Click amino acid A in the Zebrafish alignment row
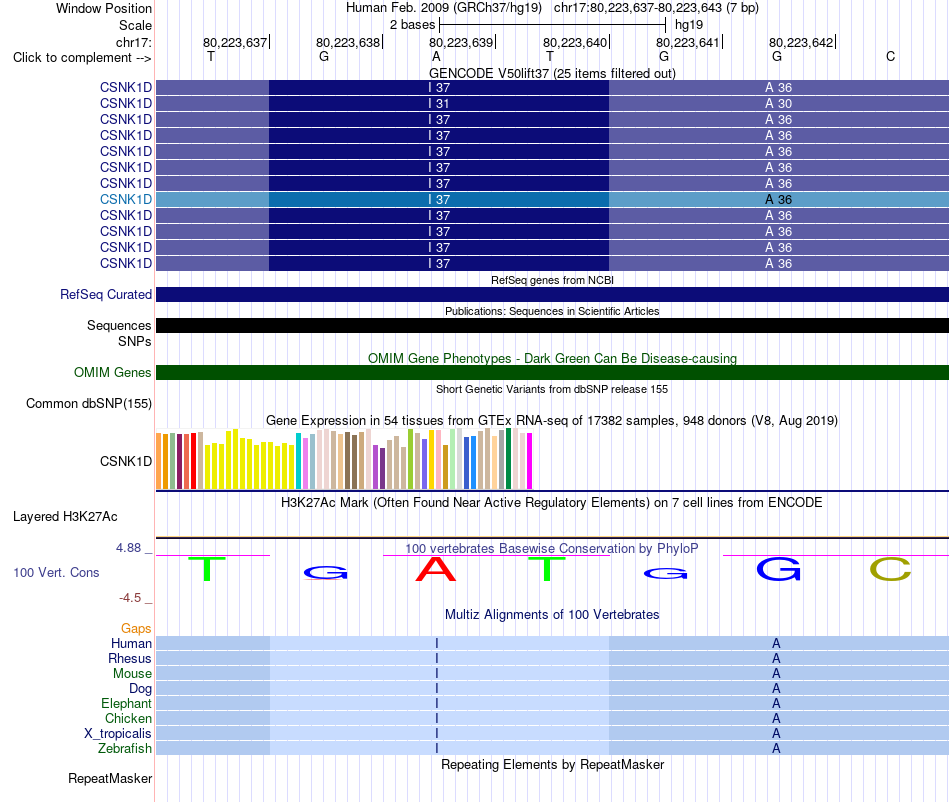 click(x=776, y=749)
